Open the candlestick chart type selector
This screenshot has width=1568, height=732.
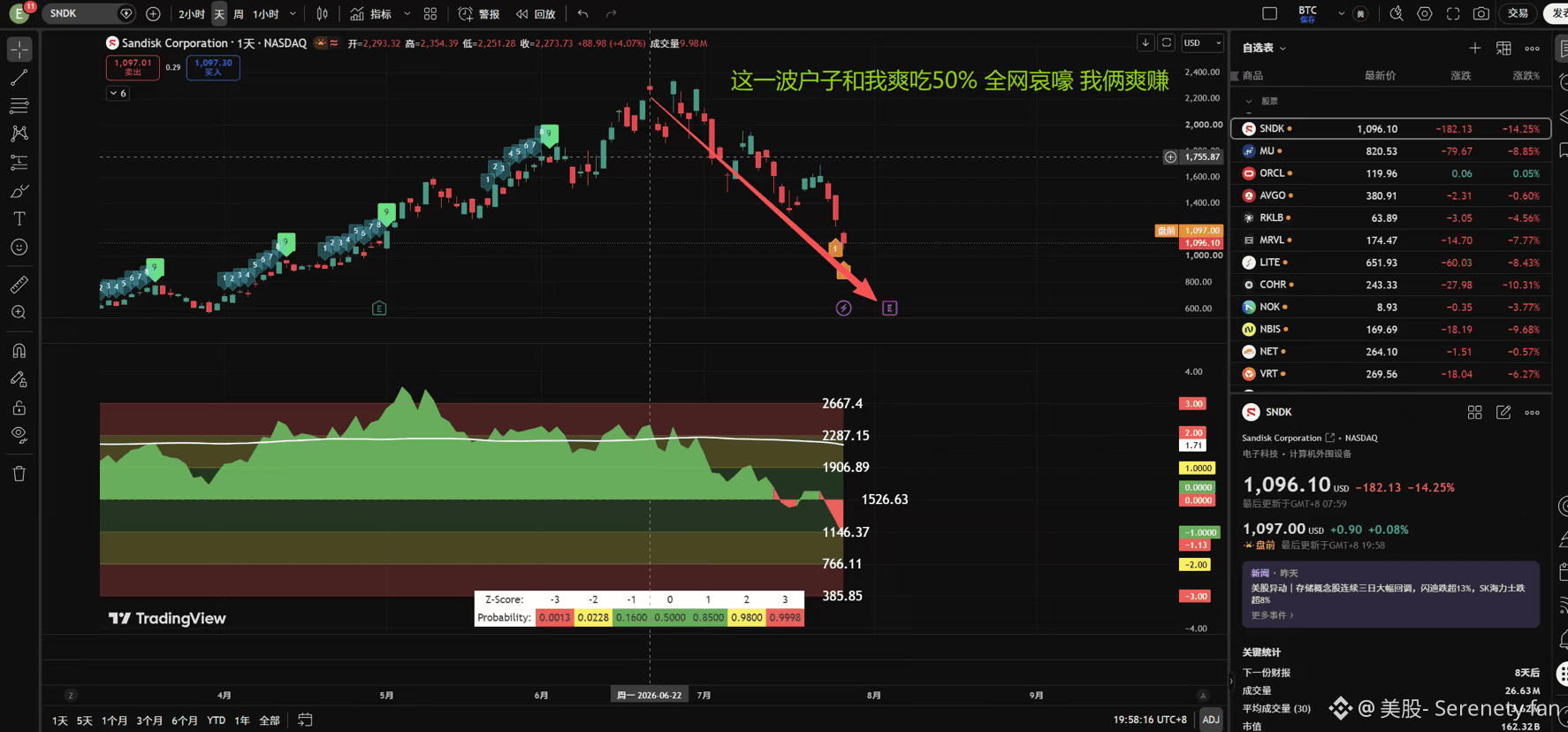click(323, 14)
